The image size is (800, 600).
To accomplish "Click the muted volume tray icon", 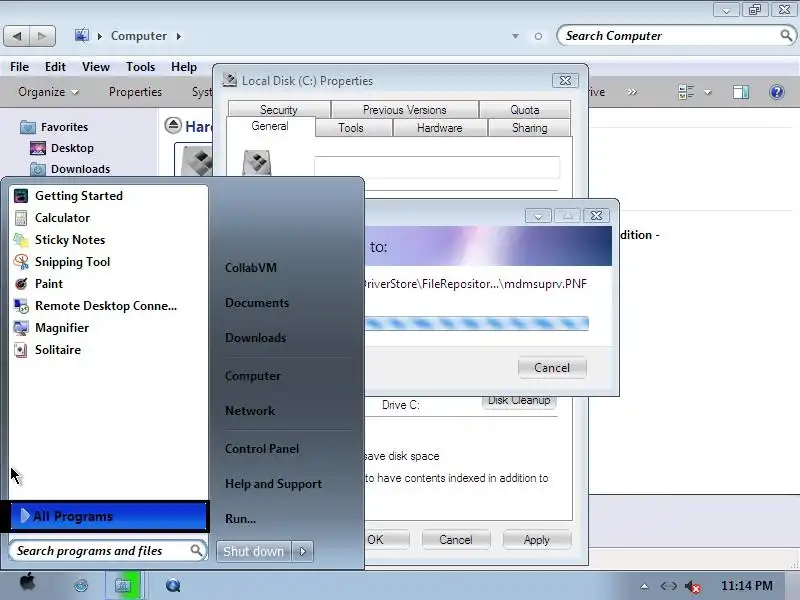I will coord(692,587).
